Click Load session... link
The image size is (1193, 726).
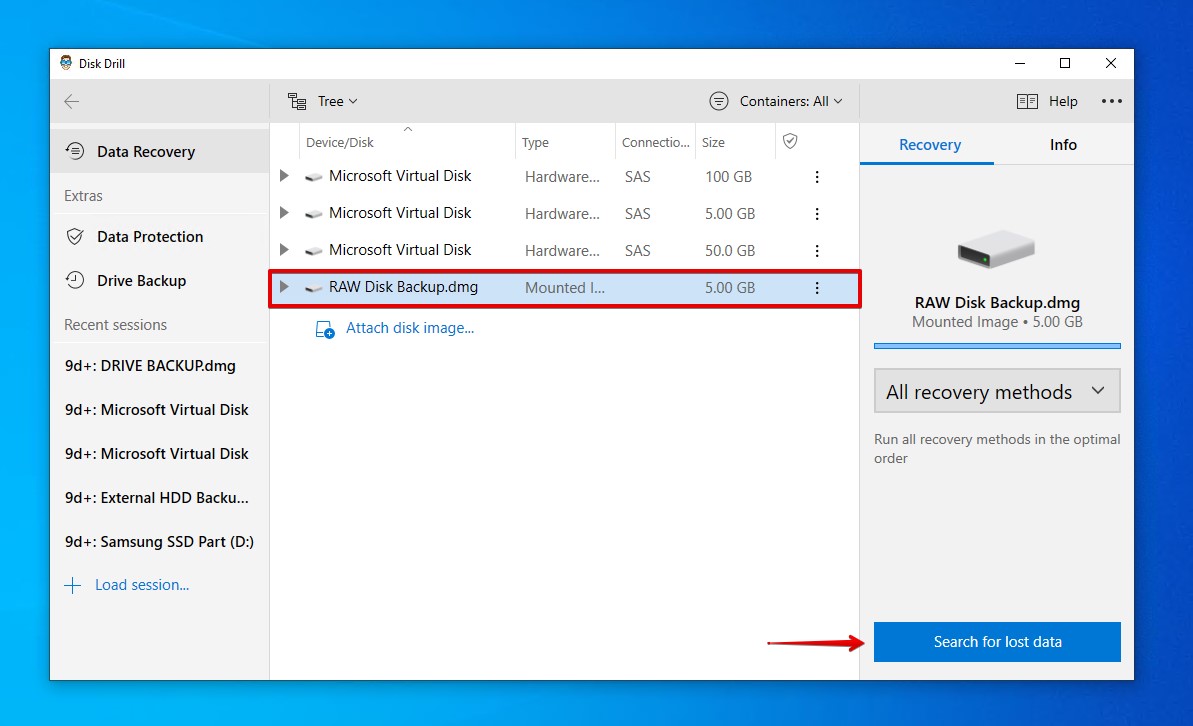point(142,585)
